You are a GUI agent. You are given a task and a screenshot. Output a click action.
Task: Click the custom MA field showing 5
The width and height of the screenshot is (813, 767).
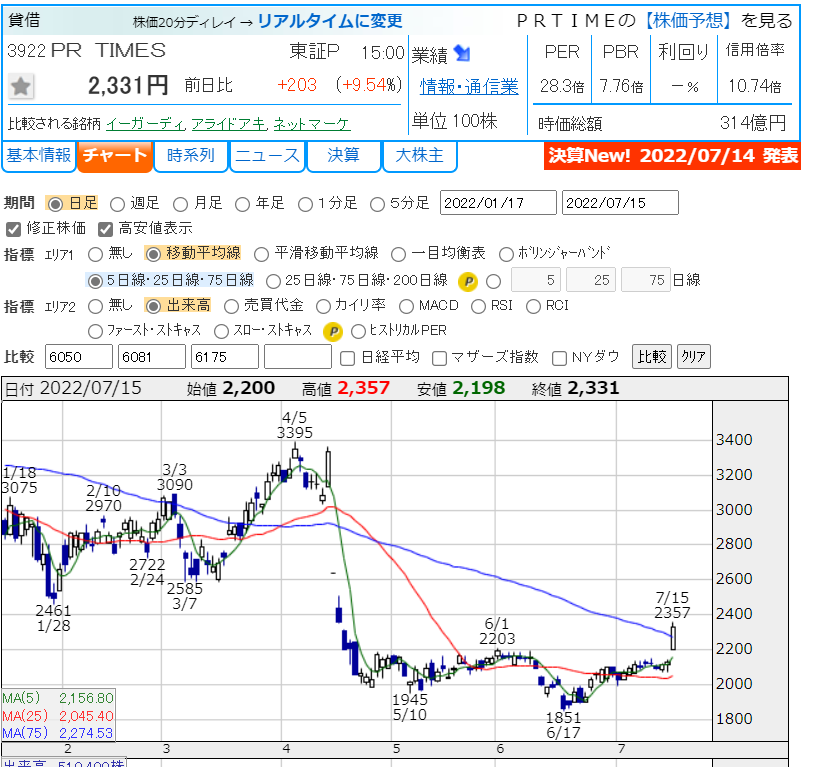(x=537, y=280)
